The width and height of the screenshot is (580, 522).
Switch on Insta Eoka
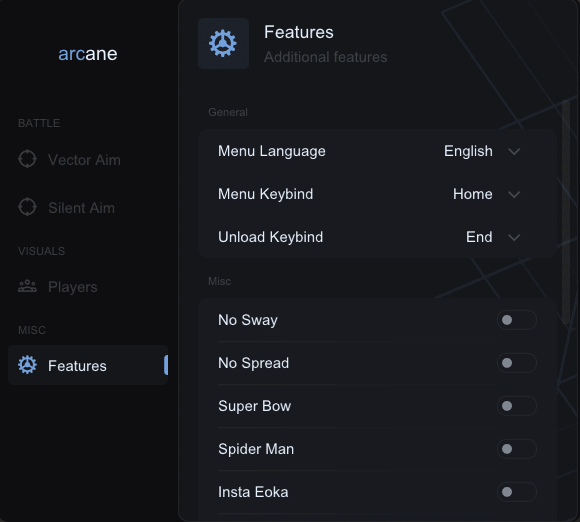coord(516,492)
